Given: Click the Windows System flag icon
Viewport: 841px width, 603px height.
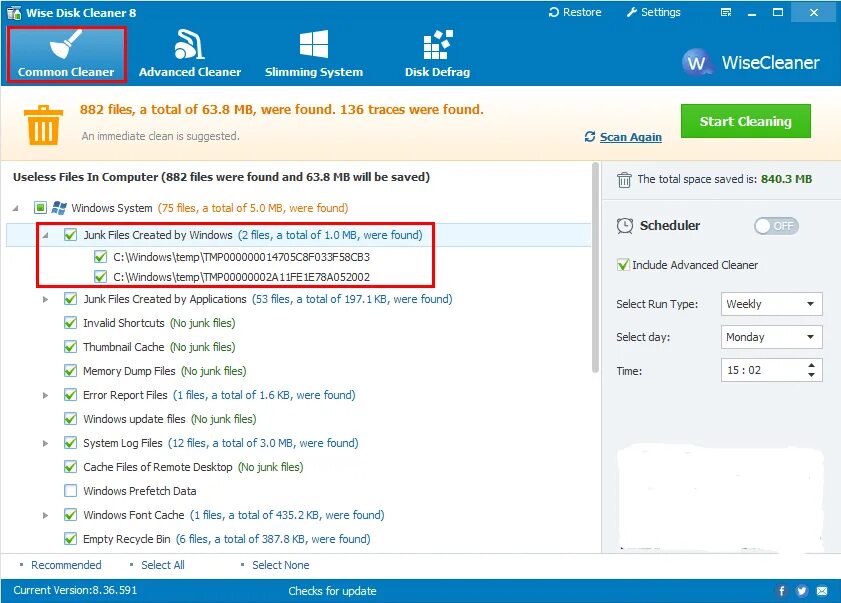Looking at the screenshot, I should click(x=59, y=208).
